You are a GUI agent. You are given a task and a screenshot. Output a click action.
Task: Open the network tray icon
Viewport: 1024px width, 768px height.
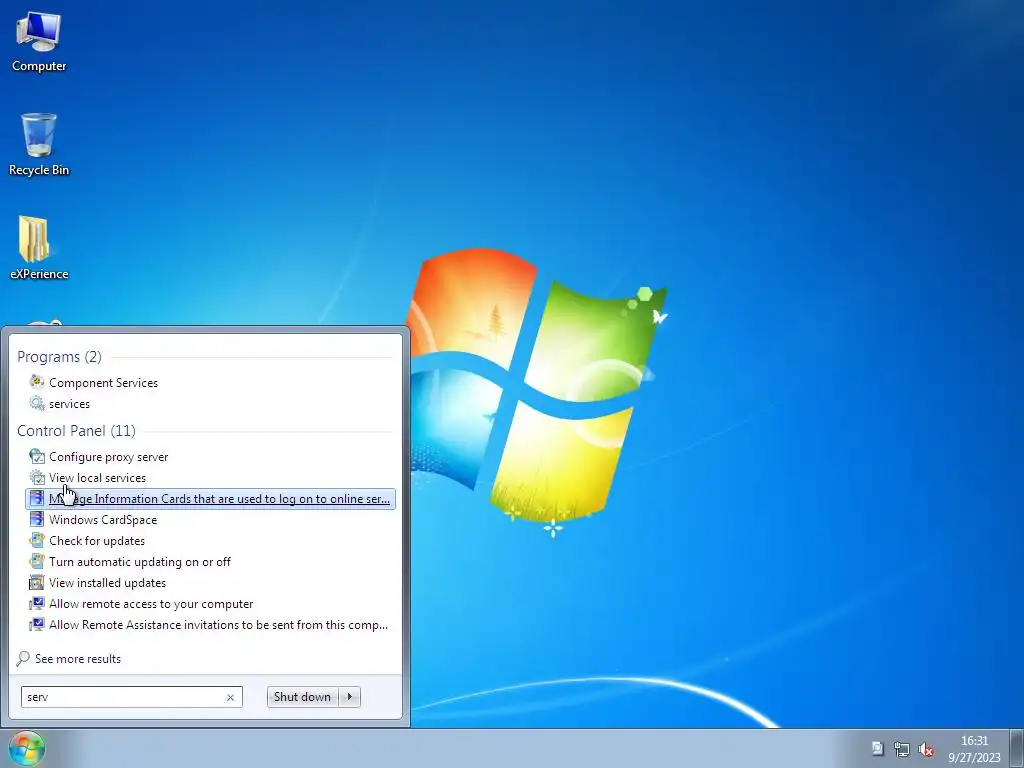pyautogui.click(x=902, y=749)
